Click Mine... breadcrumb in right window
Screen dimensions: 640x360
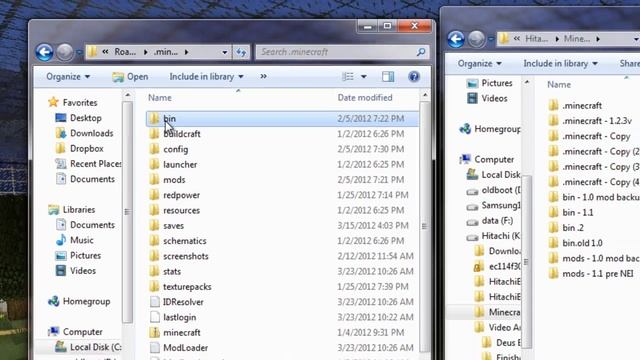click(577, 39)
